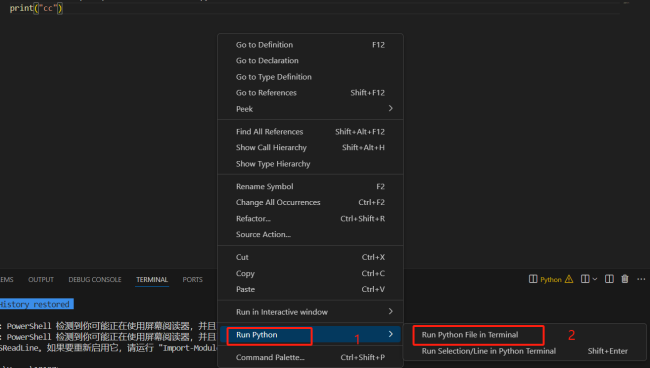Open the terminal panel more actions ellipsis
650x368 pixels.
point(641,279)
